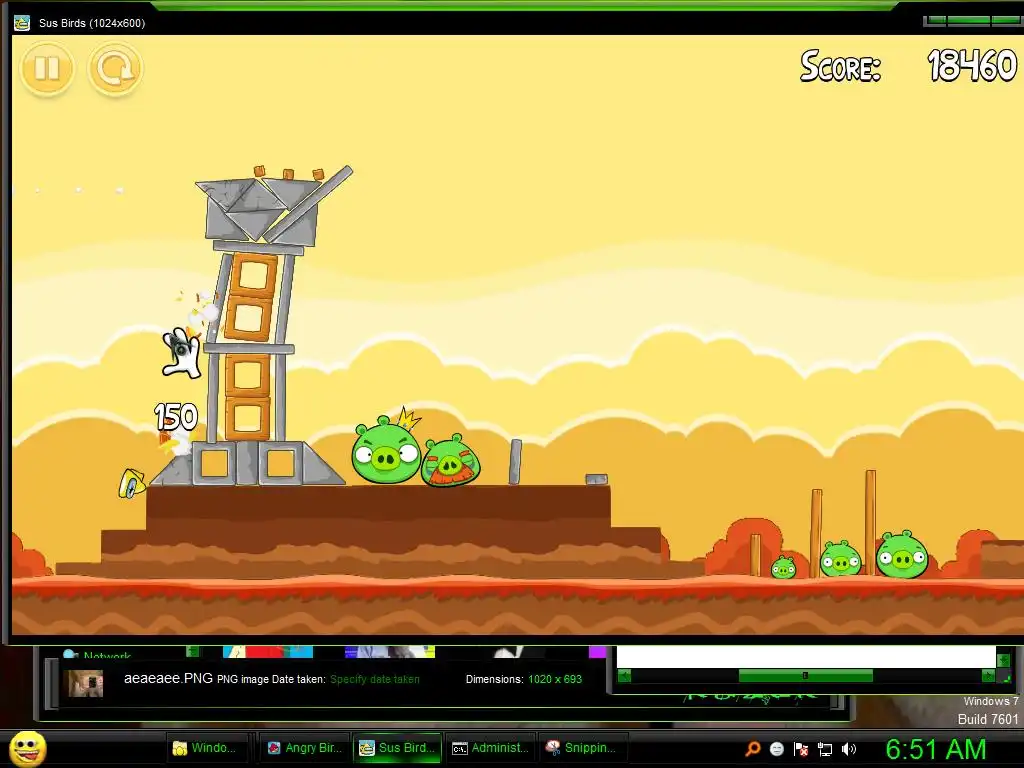Click the right arrow of the horizontal scrollbar

tap(988, 676)
